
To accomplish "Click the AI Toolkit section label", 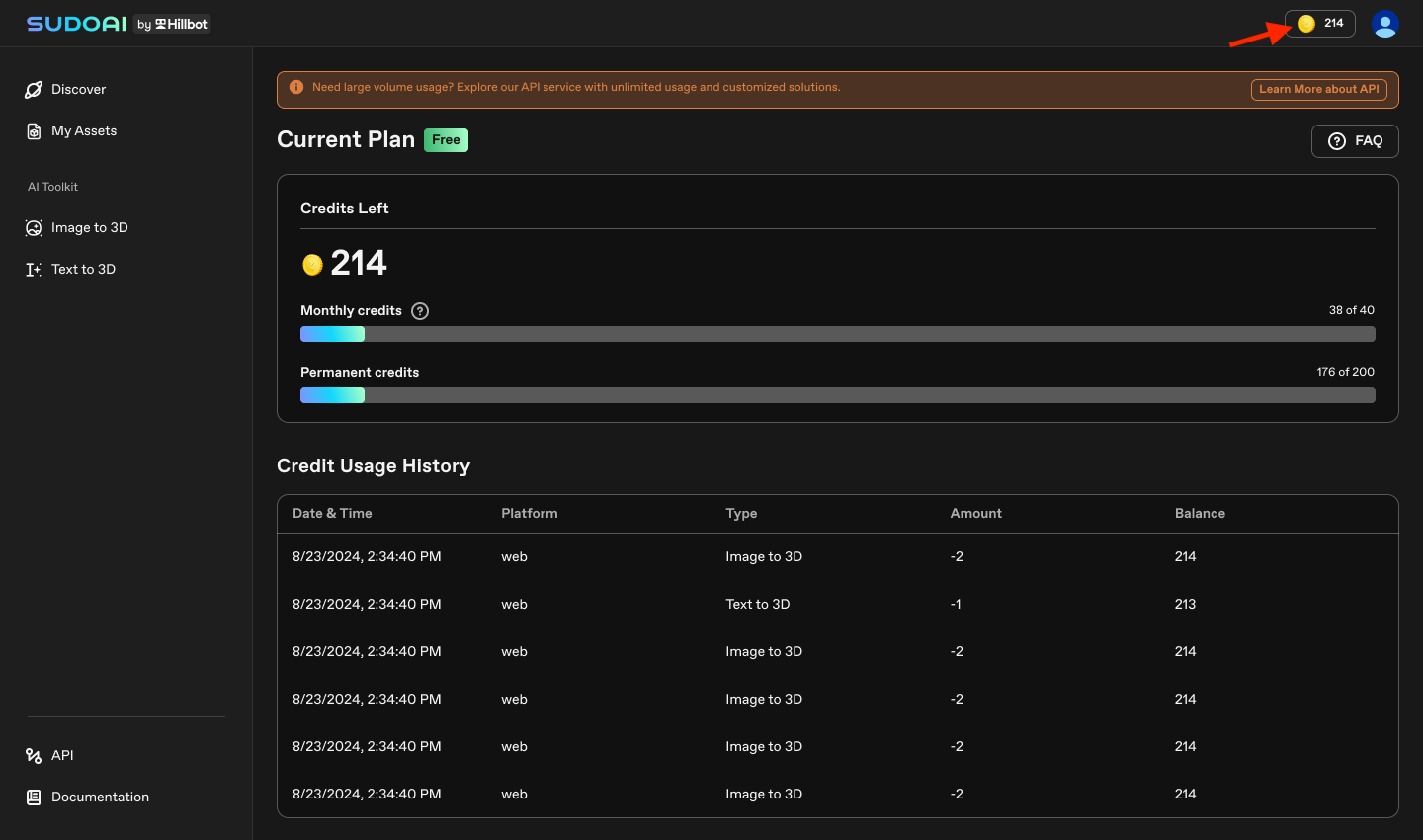I will [52, 187].
